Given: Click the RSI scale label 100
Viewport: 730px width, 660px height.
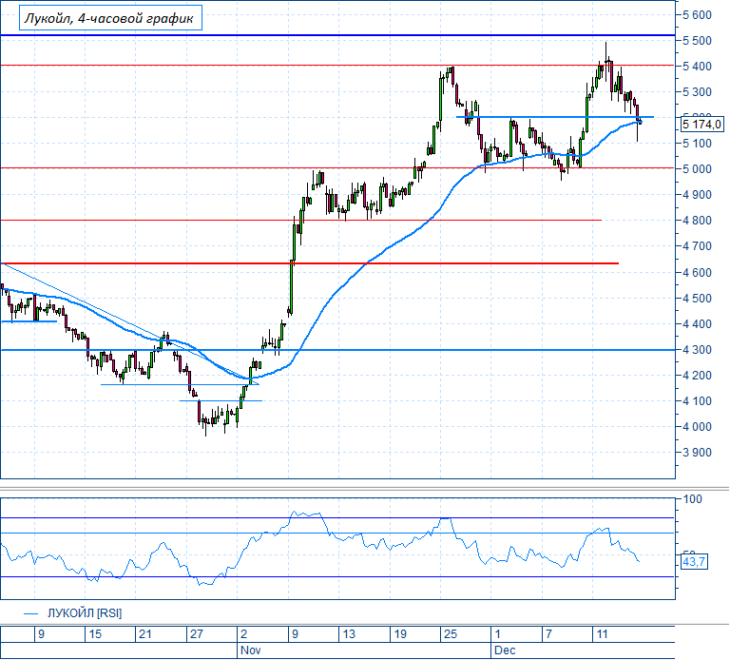Looking at the screenshot, I should 692,499.
